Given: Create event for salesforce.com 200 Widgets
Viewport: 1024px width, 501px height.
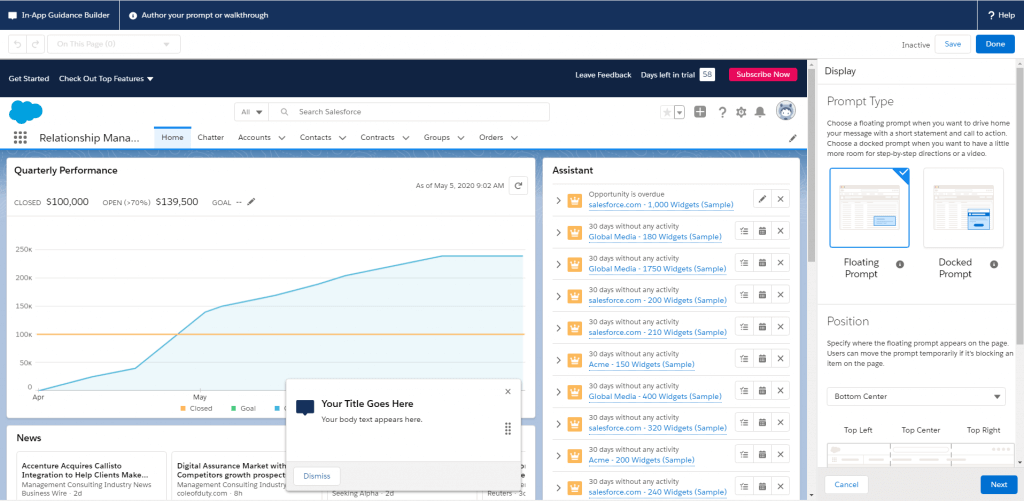Looking at the screenshot, I should tap(762, 295).
